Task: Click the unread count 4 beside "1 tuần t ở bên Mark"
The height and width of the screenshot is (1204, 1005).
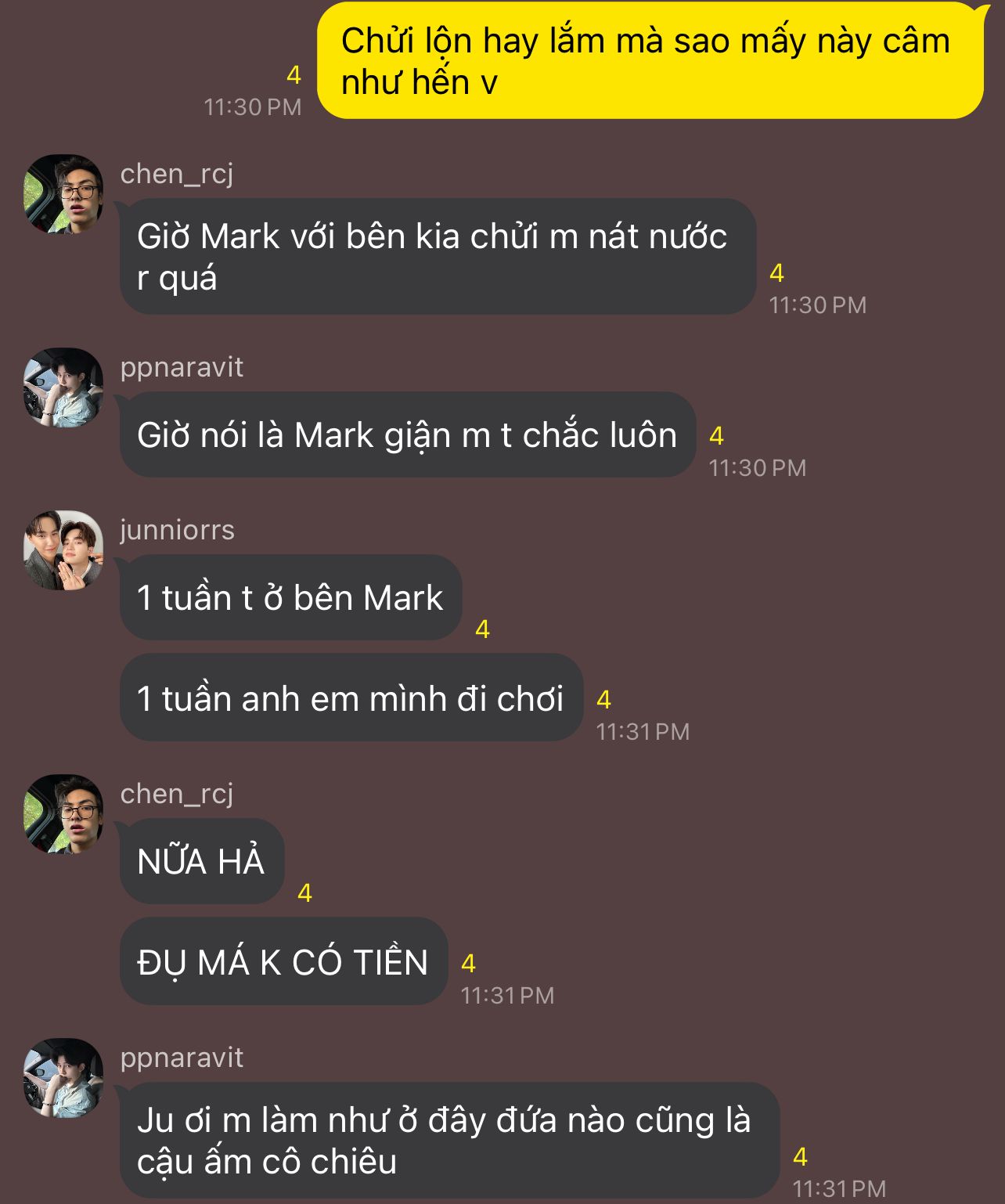Action: point(483,629)
